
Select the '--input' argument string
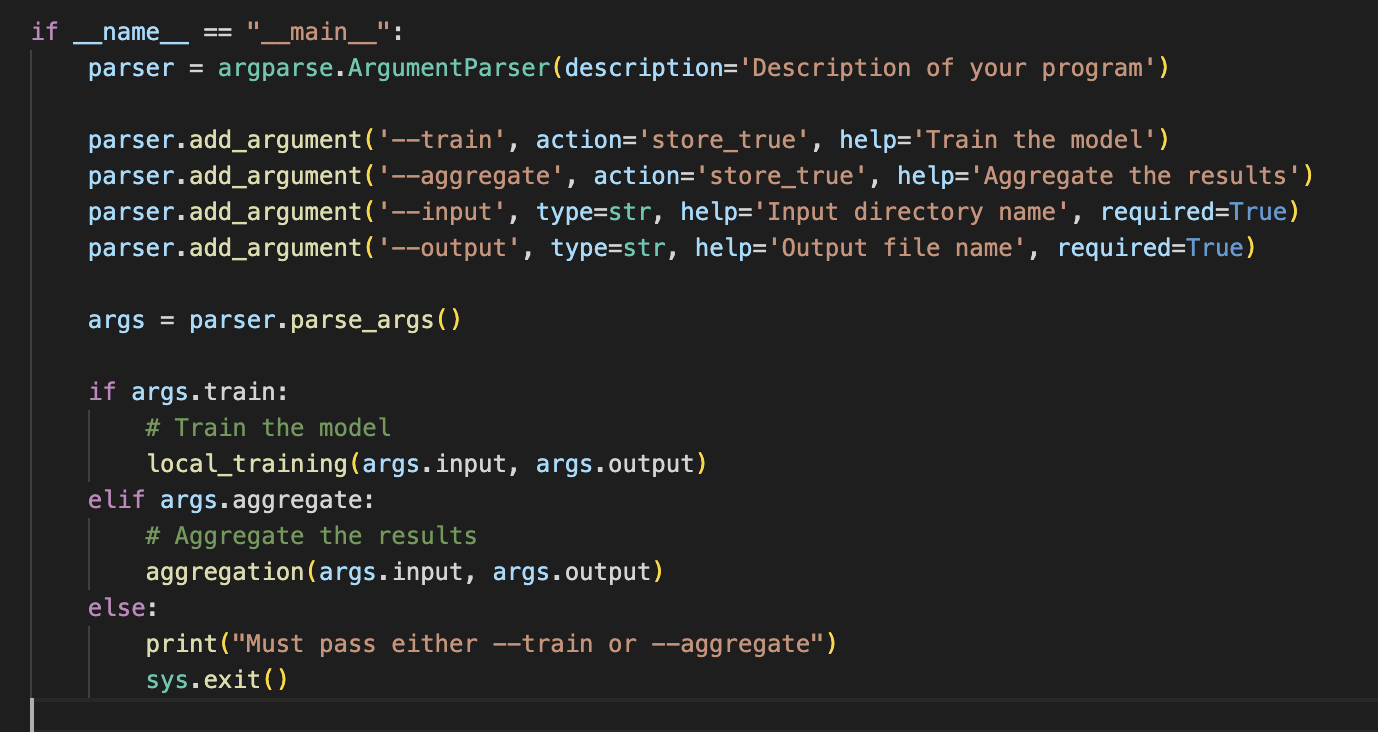[442, 212]
